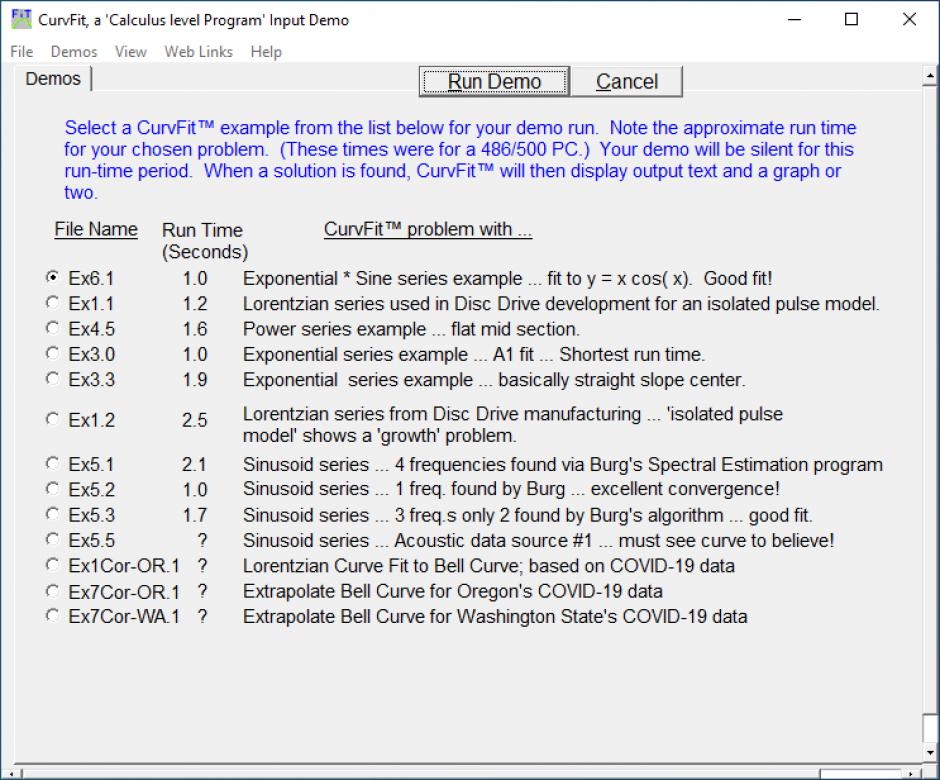
Task: Close the CurvFit window
Action: coord(909,19)
